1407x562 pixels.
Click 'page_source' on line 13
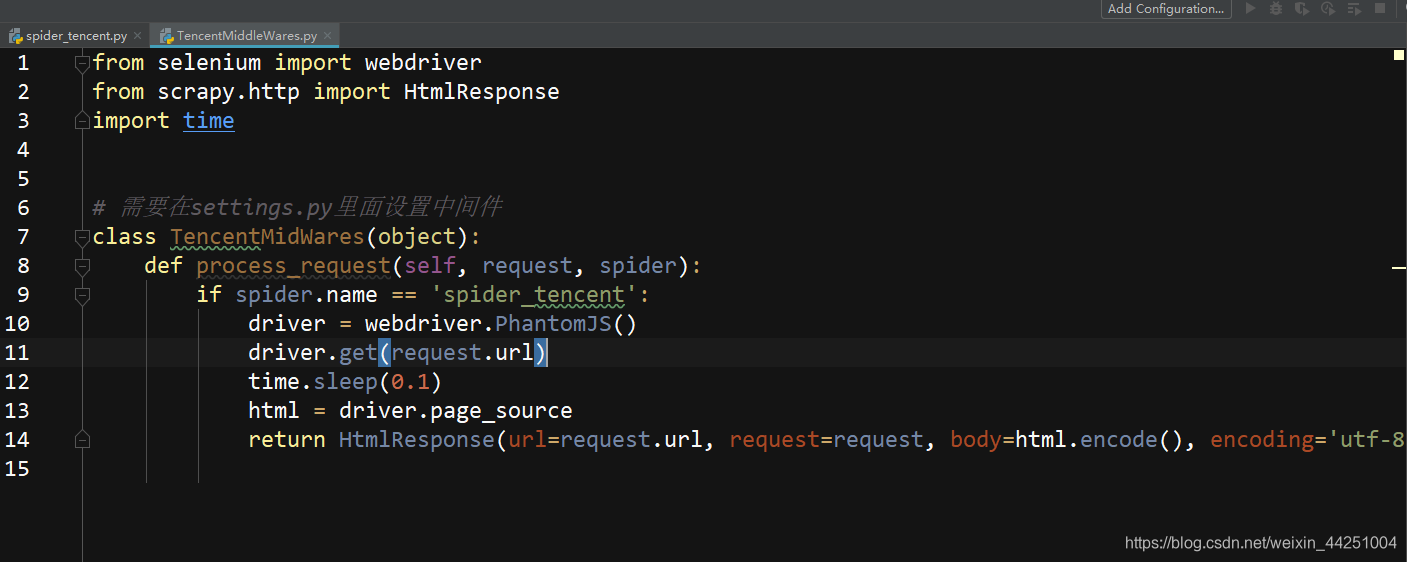[501, 411]
